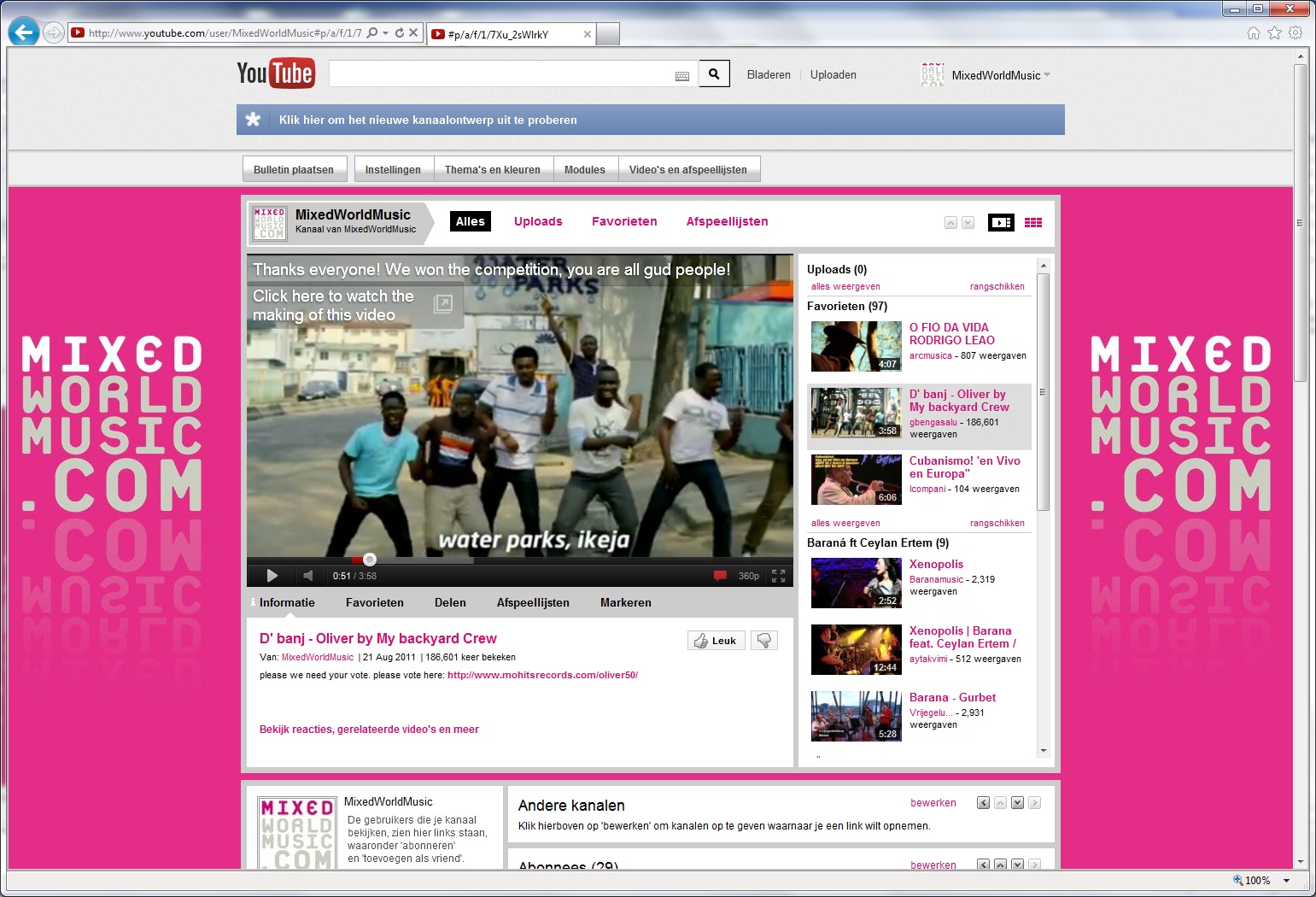The width and height of the screenshot is (1316, 897).
Task: Click the page vertical scrollbar thumb
Action: [1300, 222]
